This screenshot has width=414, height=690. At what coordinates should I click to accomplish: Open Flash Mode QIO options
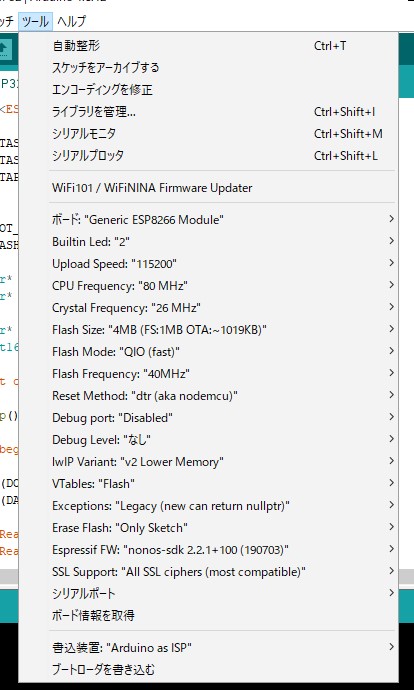click(x=209, y=352)
